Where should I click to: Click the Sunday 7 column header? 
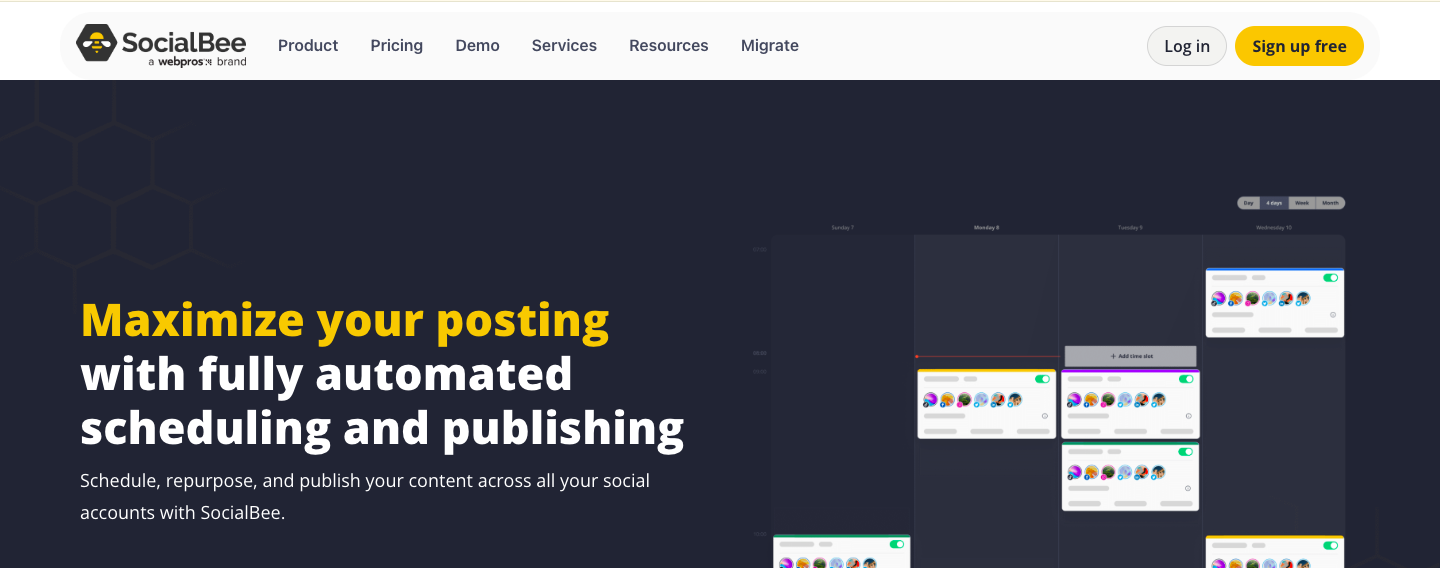click(x=843, y=228)
